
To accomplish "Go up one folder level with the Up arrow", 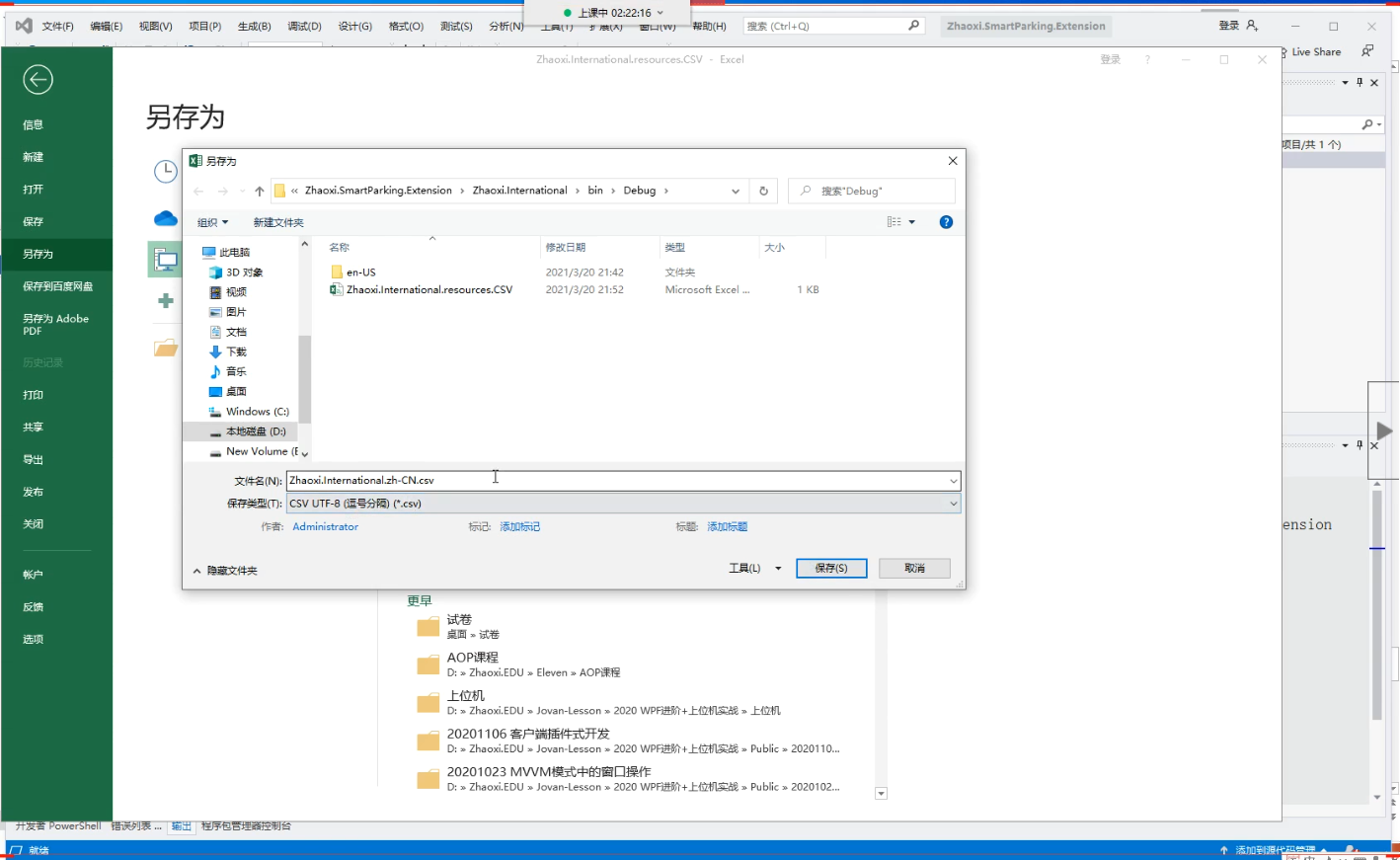I will coord(260,192).
